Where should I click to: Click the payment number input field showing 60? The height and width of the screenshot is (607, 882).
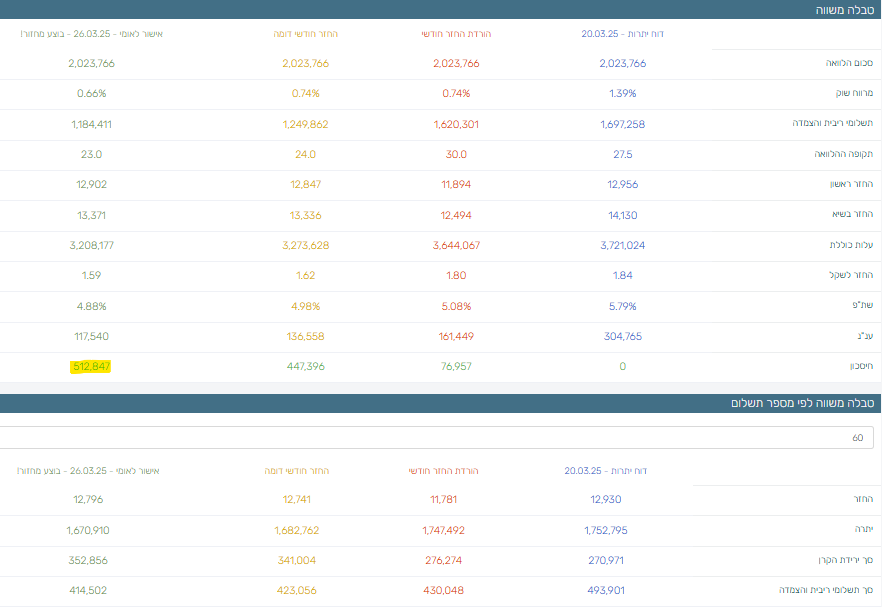pyautogui.click(x=436, y=438)
